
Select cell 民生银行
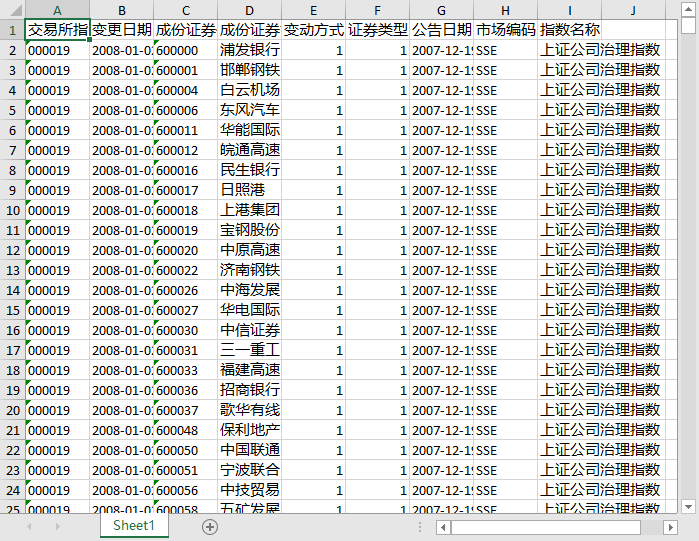click(249, 170)
